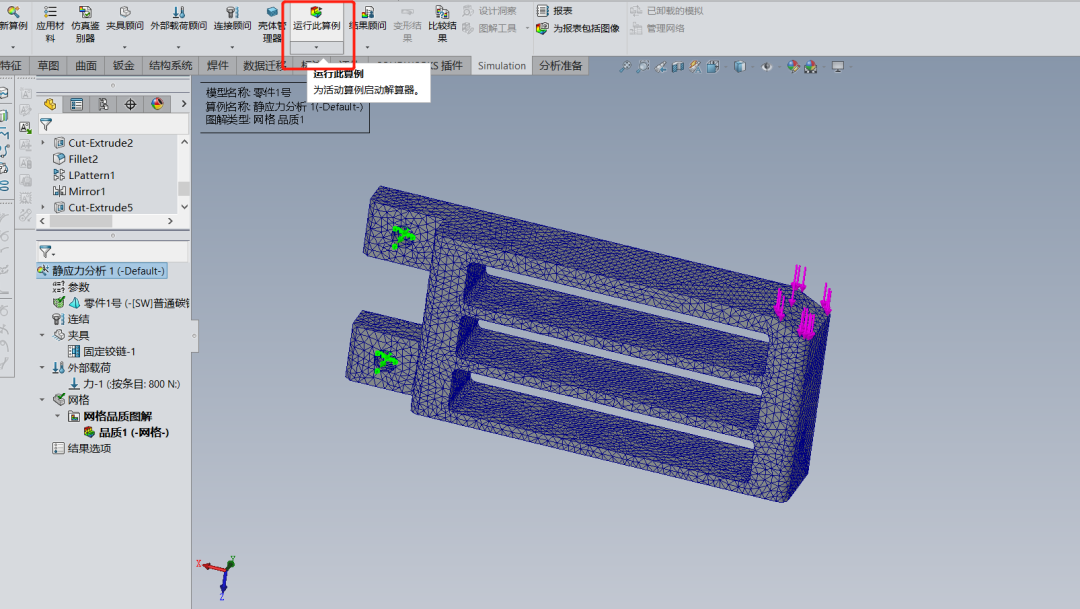Open FeatureManager design tree tab icon
This screenshot has height=609, width=1080.
tap(50, 104)
